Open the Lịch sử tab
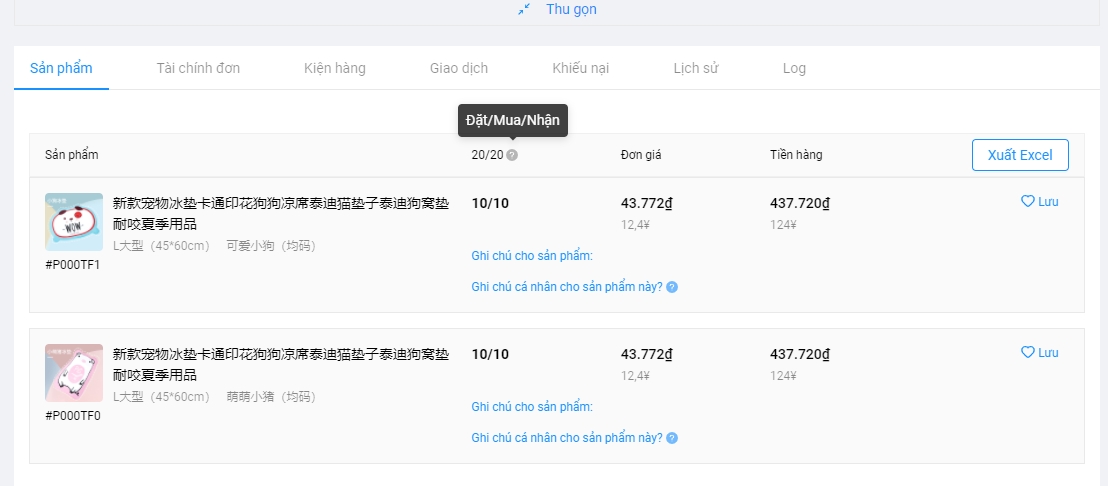Screen dimensions: 1108x486 click(696, 68)
